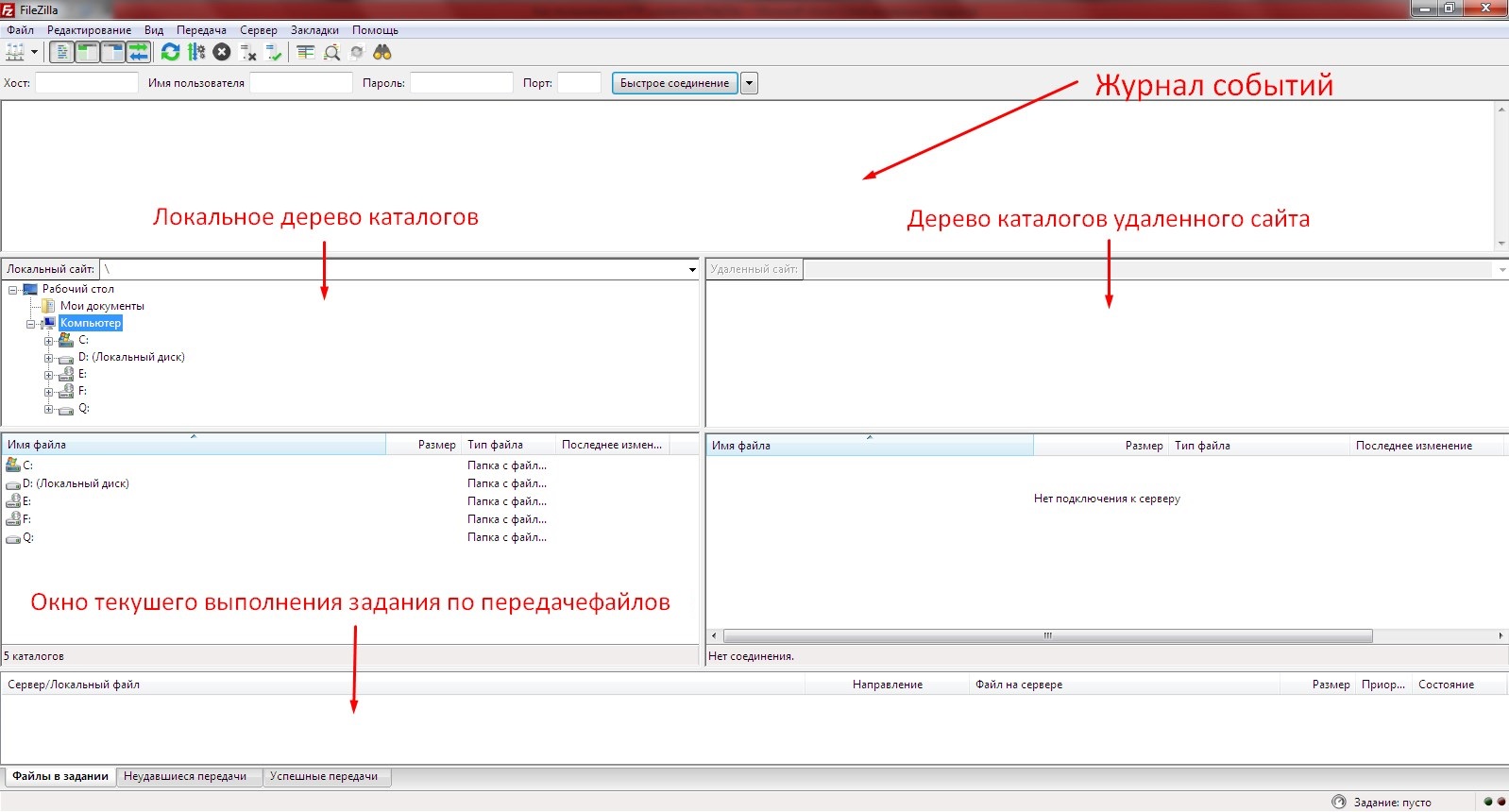Click the C: drive icon in file list

(x=13, y=465)
